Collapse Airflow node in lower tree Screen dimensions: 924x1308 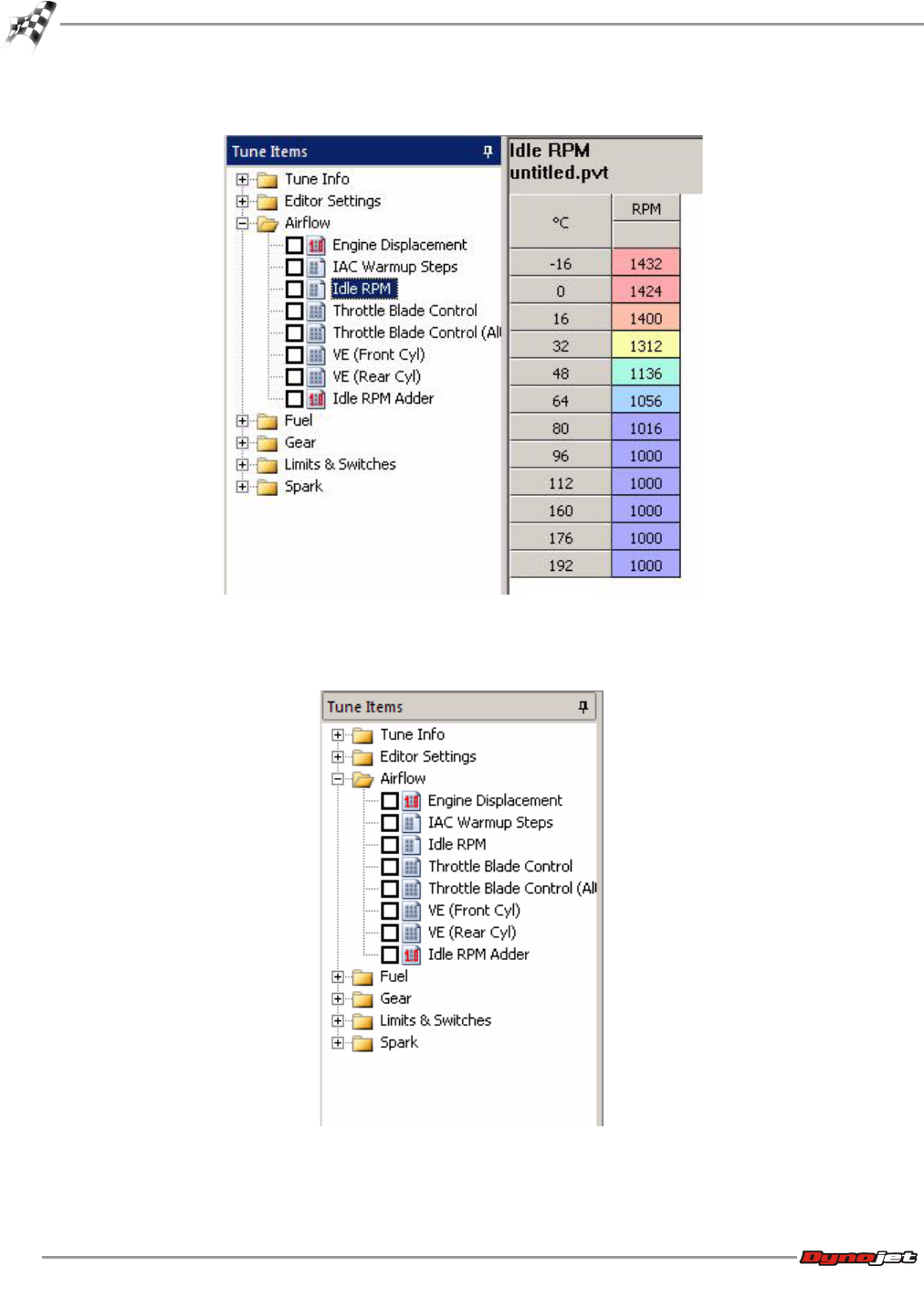(338, 779)
